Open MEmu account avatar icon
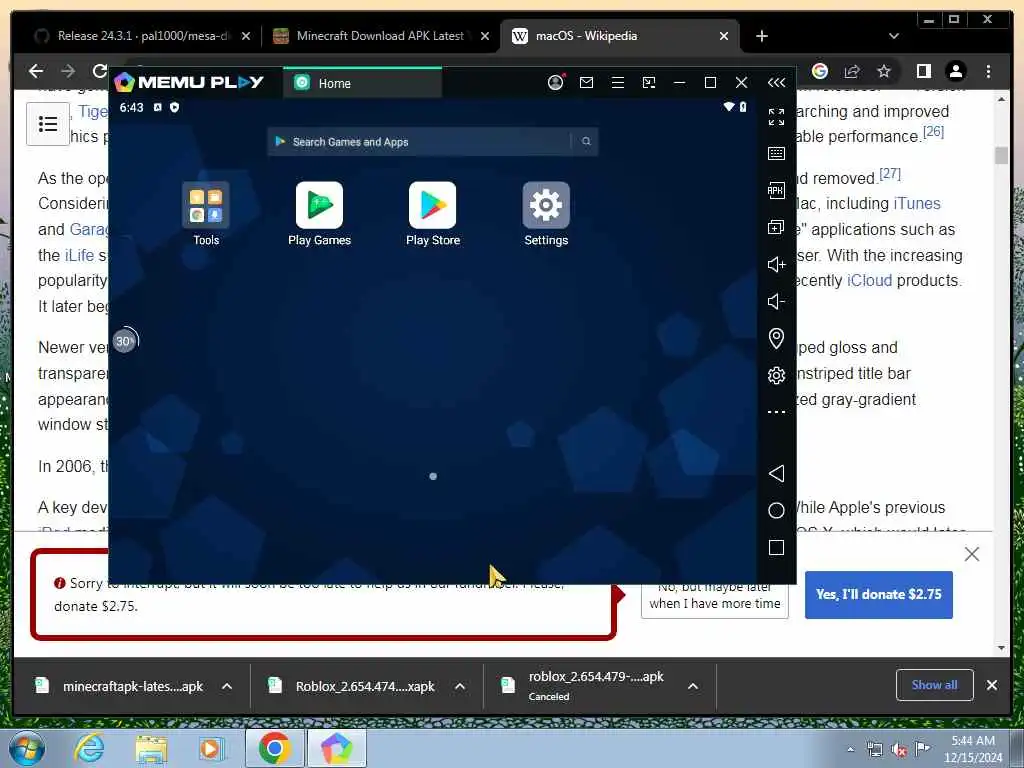This screenshot has width=1024, height=768. [x=555, y=82]
